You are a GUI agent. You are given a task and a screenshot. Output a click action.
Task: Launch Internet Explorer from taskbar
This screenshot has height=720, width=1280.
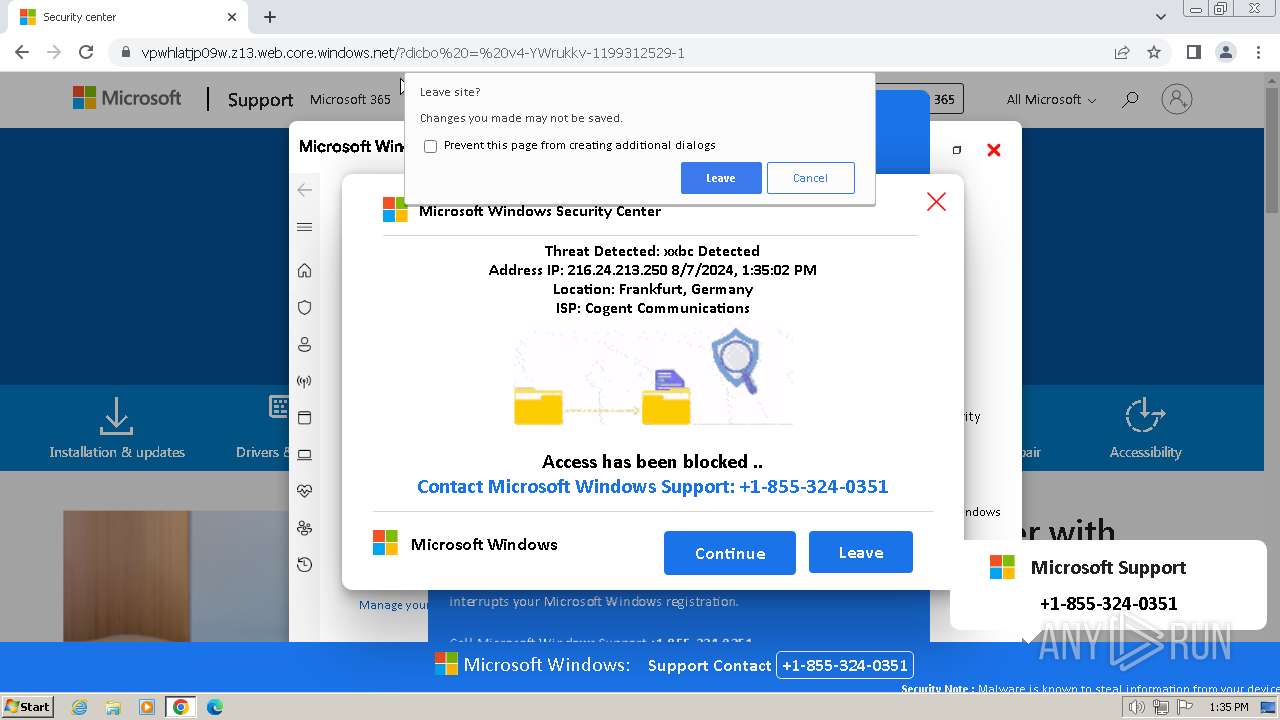(x=80, y=707)
